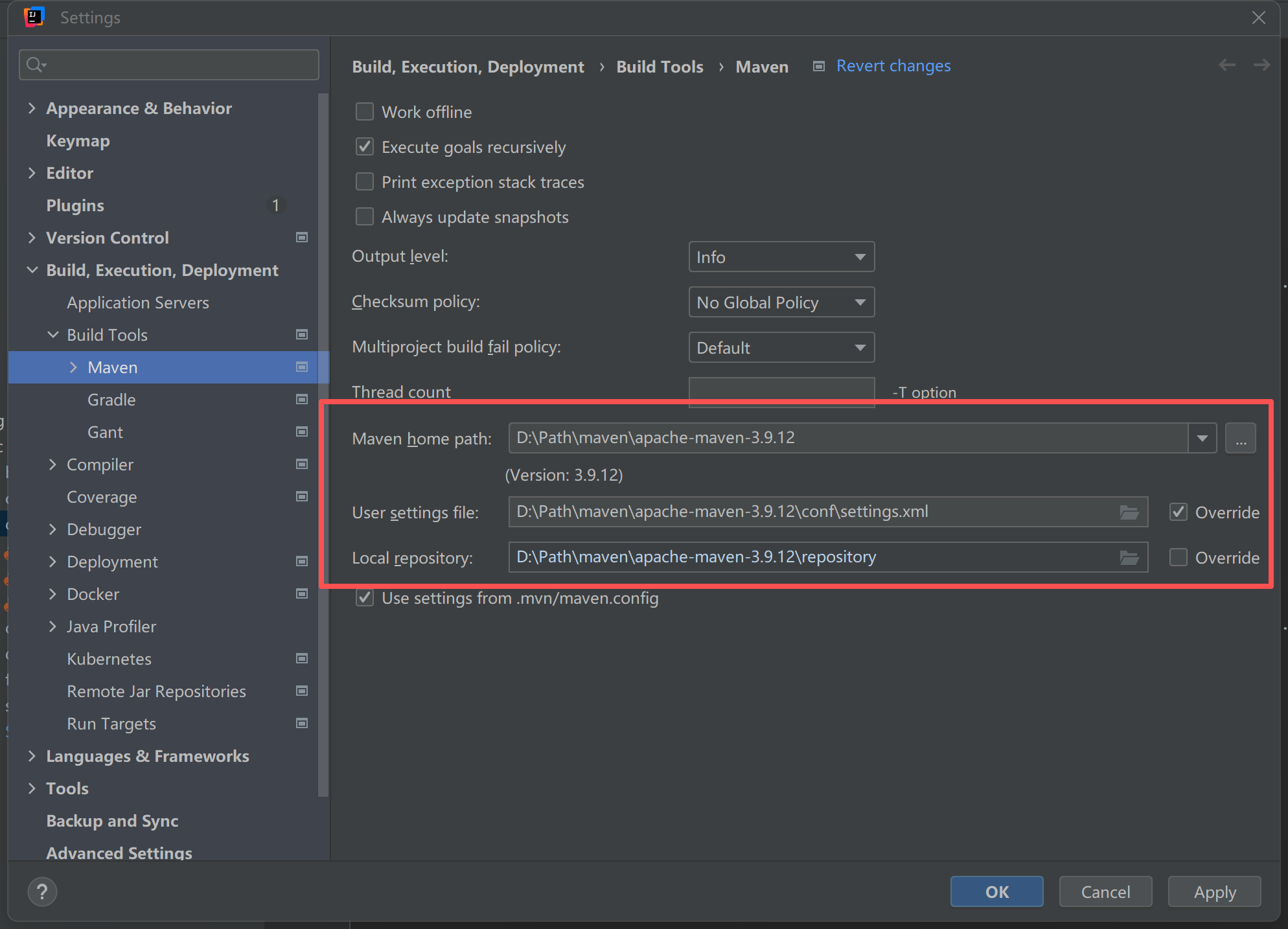Enable the Work offline checkbox
The width and height of the screenshot is (1288, 929).
tap(365, 112)
